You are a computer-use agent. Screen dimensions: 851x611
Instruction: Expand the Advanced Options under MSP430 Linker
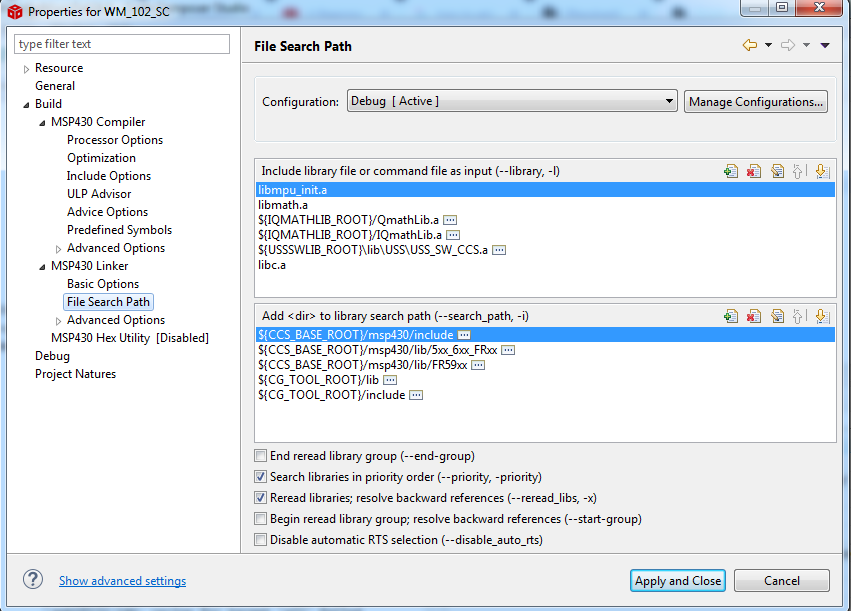60,319
